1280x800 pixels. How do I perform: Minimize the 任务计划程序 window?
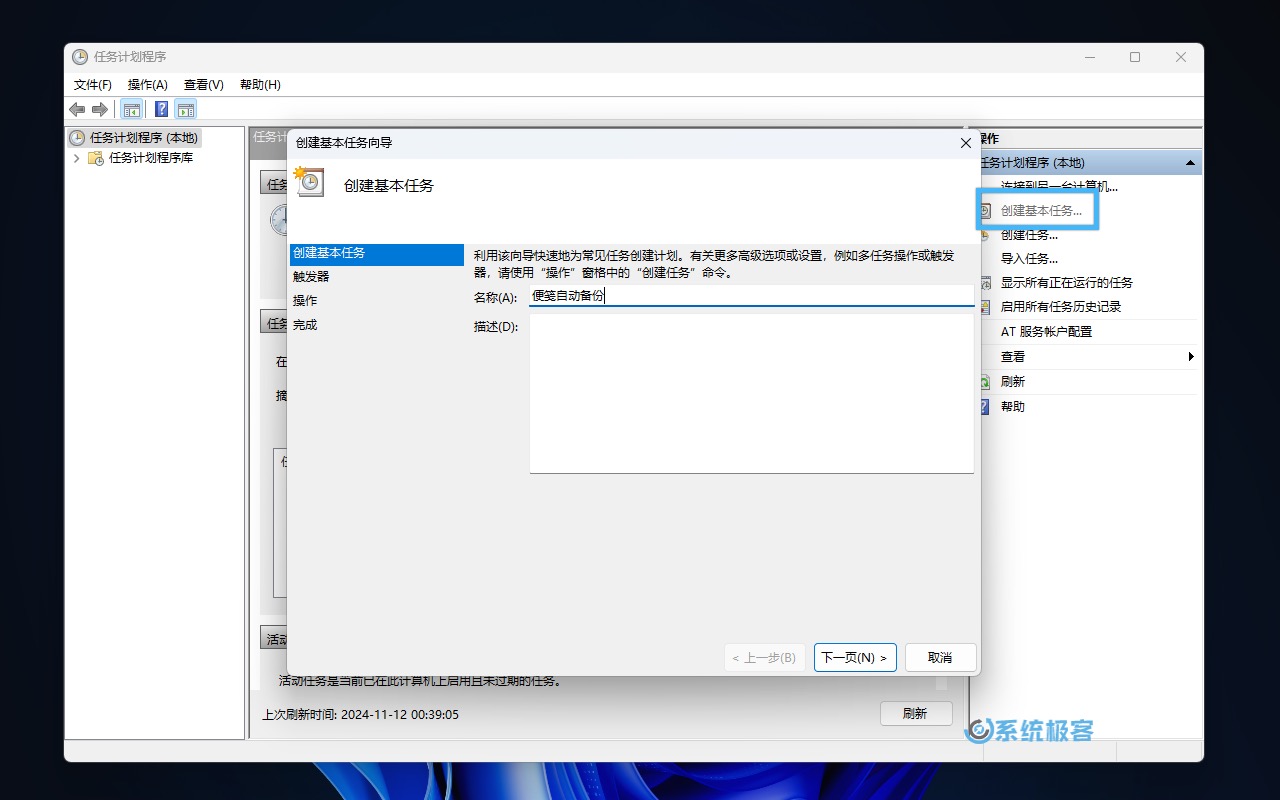pyautogui.click(x=1089, y=57)
